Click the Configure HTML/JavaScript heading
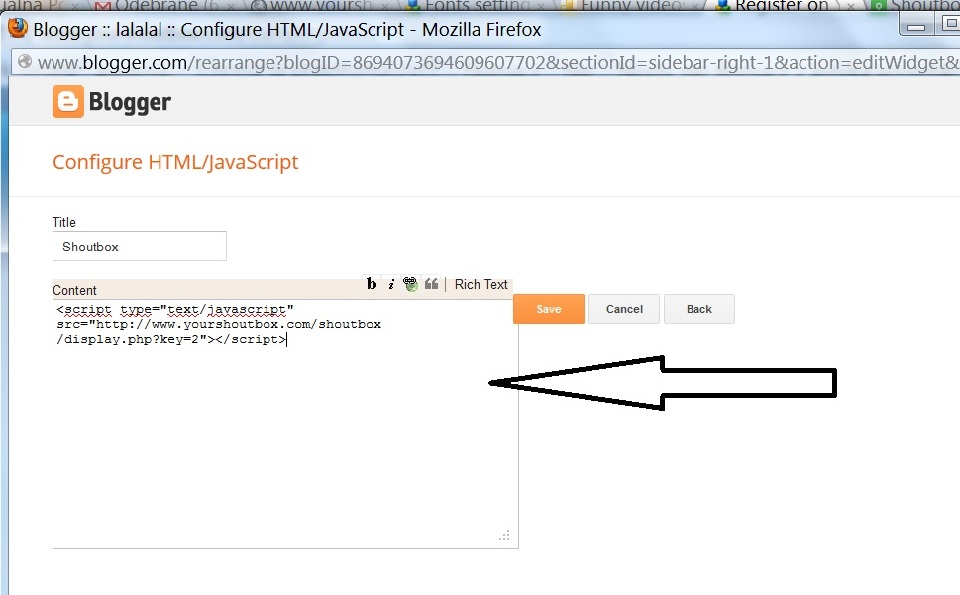Image resolution: width=960 pixels, height=595 pixels. pyautogui.click(x=175, y=162)
